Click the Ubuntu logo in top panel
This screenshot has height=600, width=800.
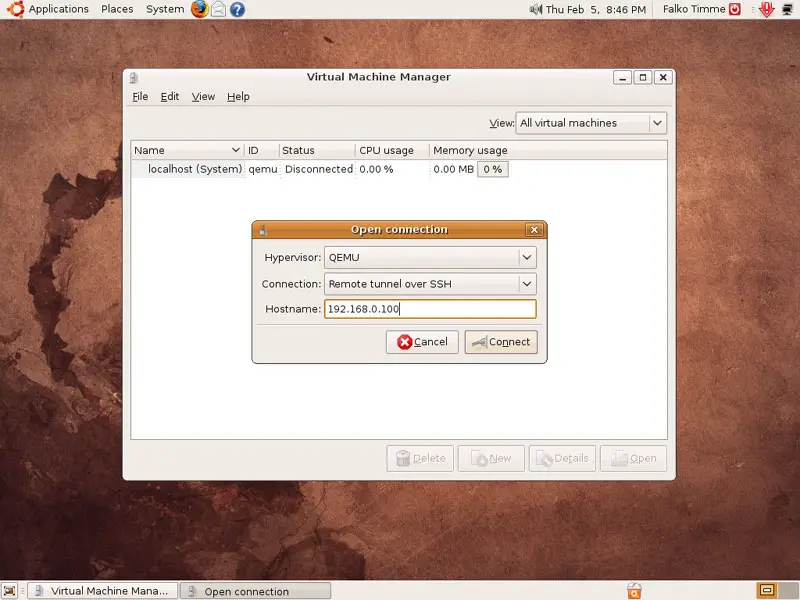(x=15, y=9)
